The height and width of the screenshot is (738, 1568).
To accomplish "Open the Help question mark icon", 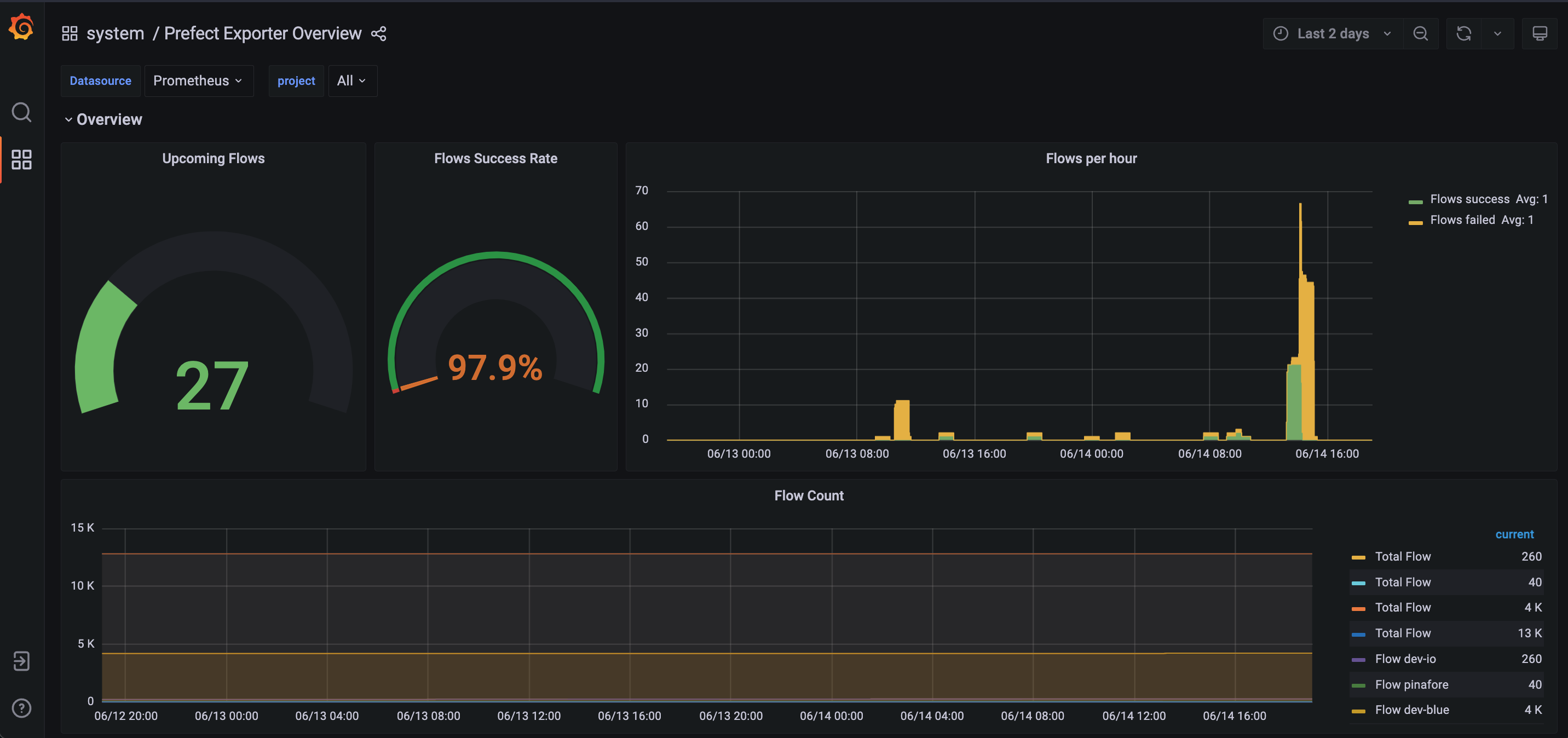I will pos(22,708).
